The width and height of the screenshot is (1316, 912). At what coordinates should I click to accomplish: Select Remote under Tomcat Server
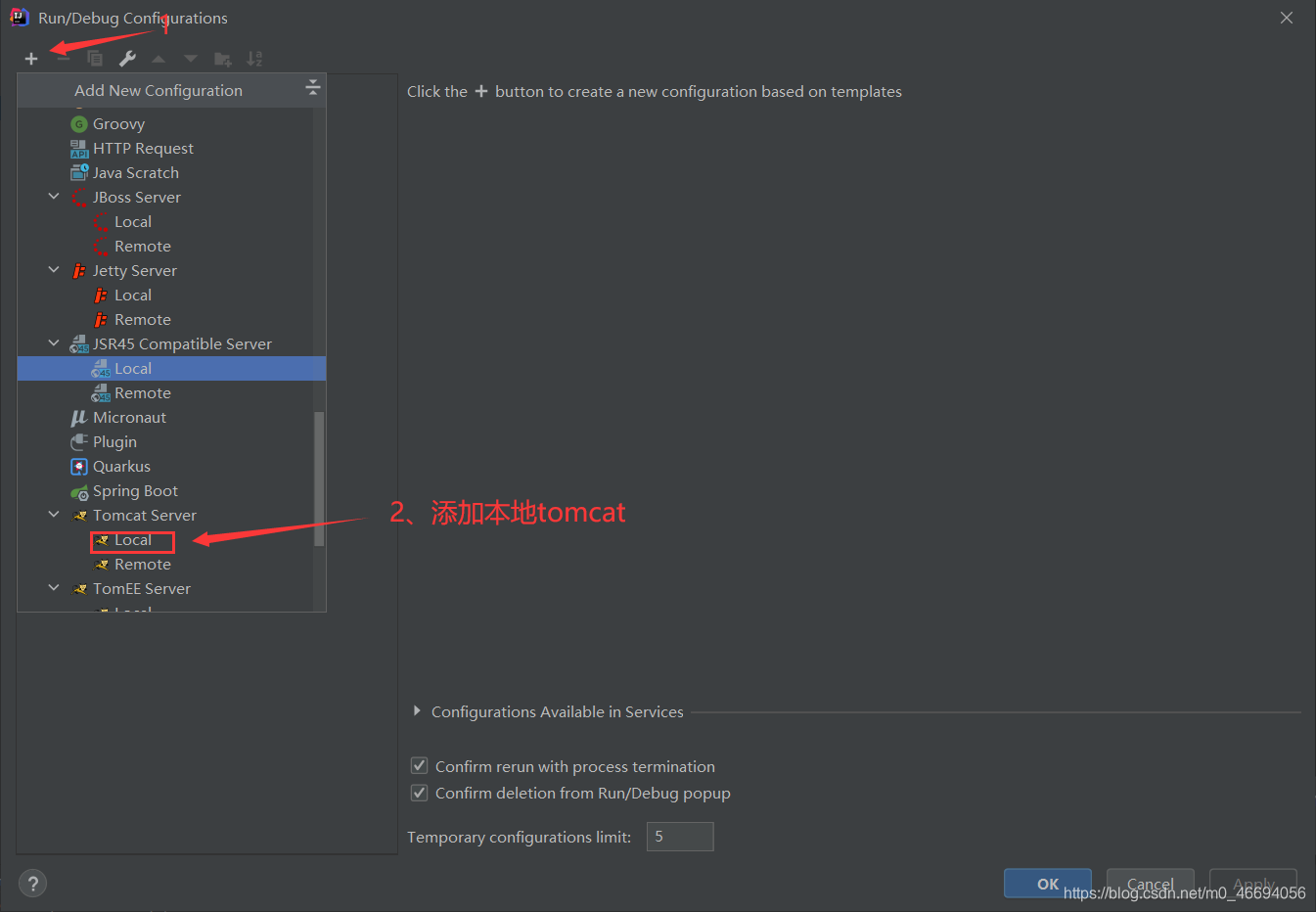(x=143, y=565)
